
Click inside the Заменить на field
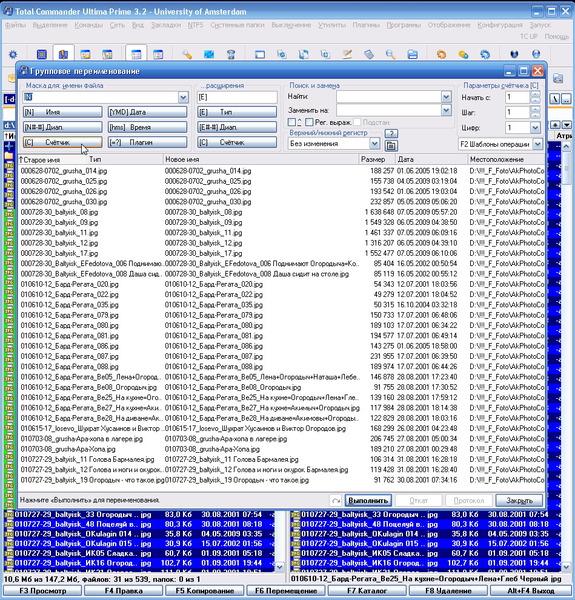click(389, 111)
